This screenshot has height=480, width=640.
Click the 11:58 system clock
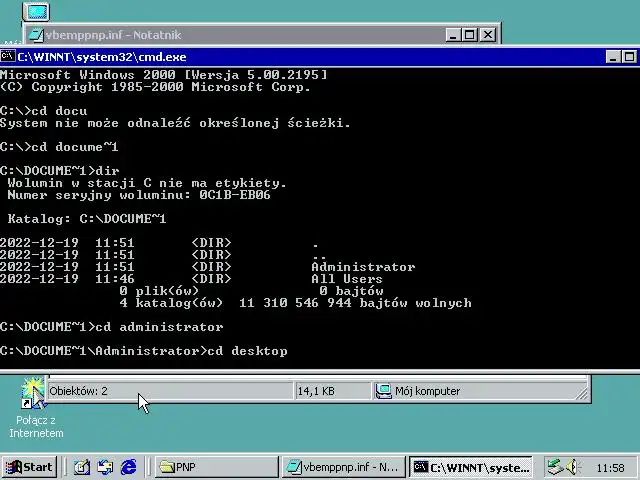(x=610, y=468)
